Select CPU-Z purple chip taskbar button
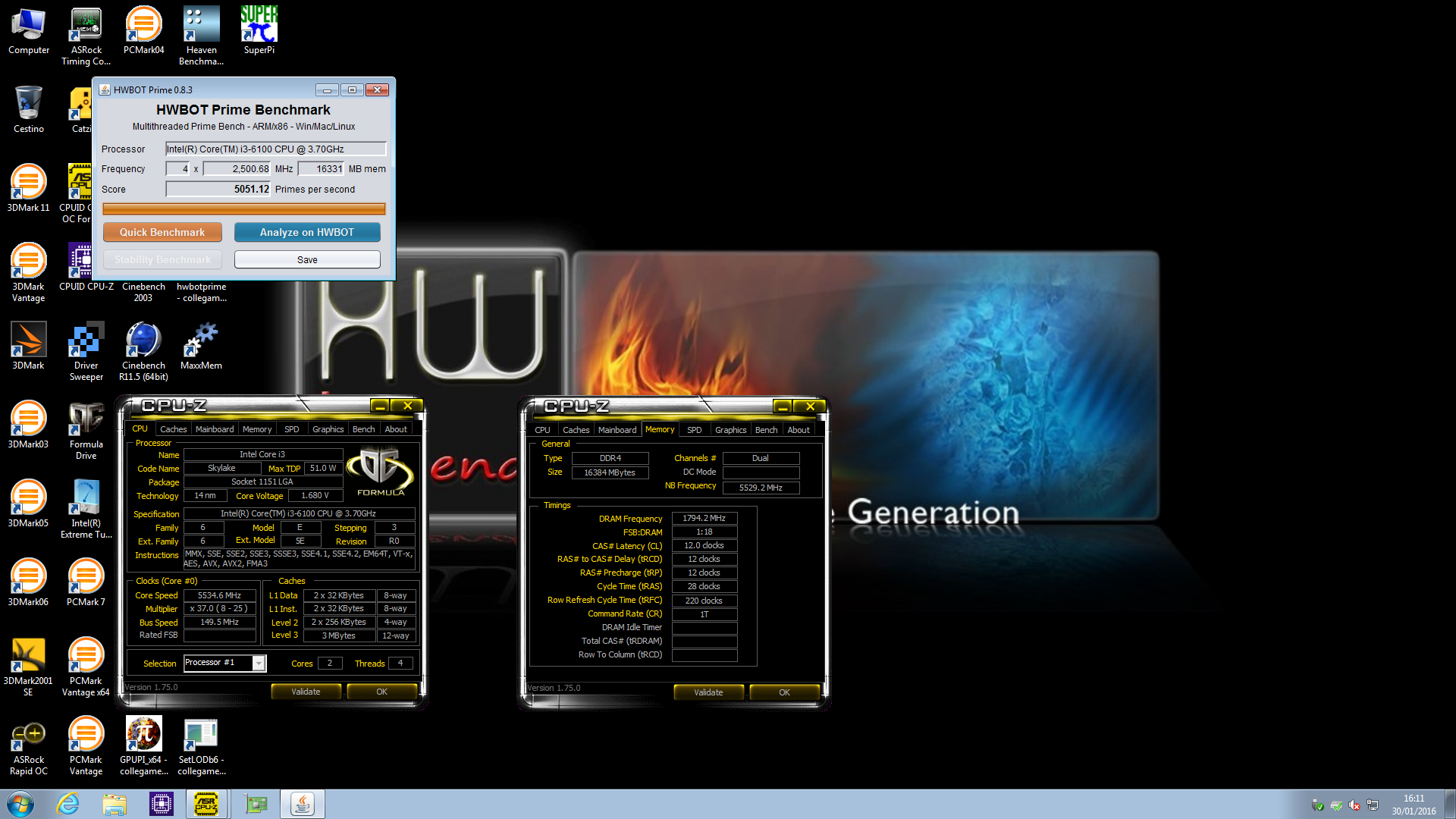This screenshot has height=819, width=1456. pyautogui.click(x=162, y=804)
